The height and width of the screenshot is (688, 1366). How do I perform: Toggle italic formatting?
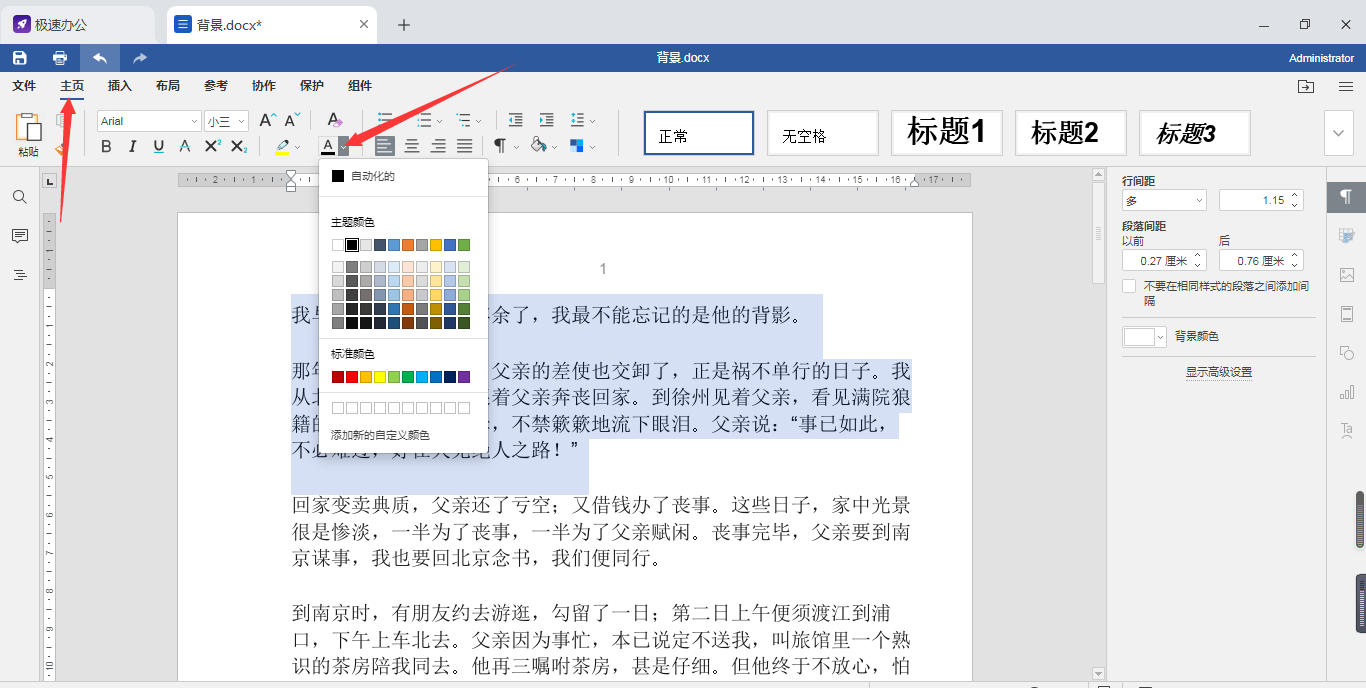(132, 147)
